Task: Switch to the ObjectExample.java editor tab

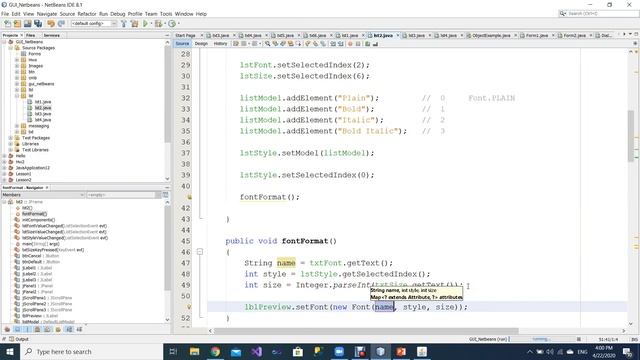Action: pyautogui.click(x=491, y=36)
